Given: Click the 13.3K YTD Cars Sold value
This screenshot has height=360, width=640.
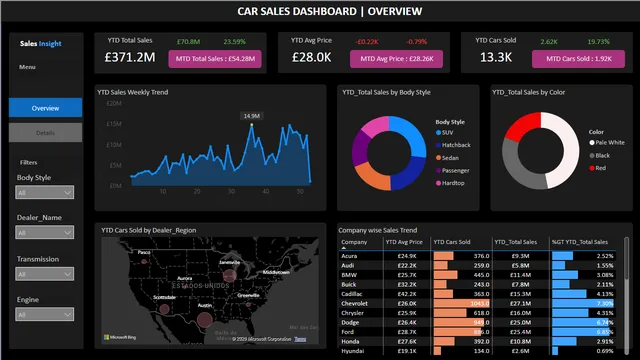Looking at the screenshot, I should click(496, 57).
